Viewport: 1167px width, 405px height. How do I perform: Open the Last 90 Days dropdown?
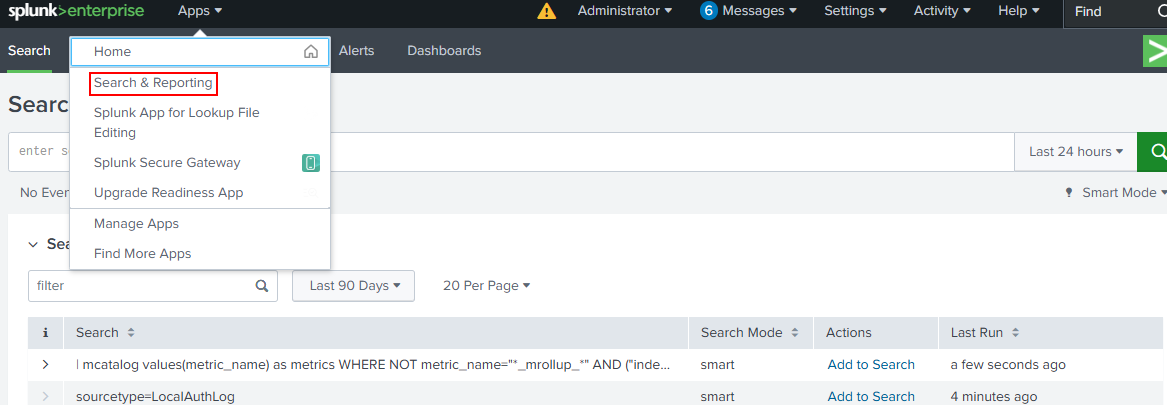[x=354, y=285]
